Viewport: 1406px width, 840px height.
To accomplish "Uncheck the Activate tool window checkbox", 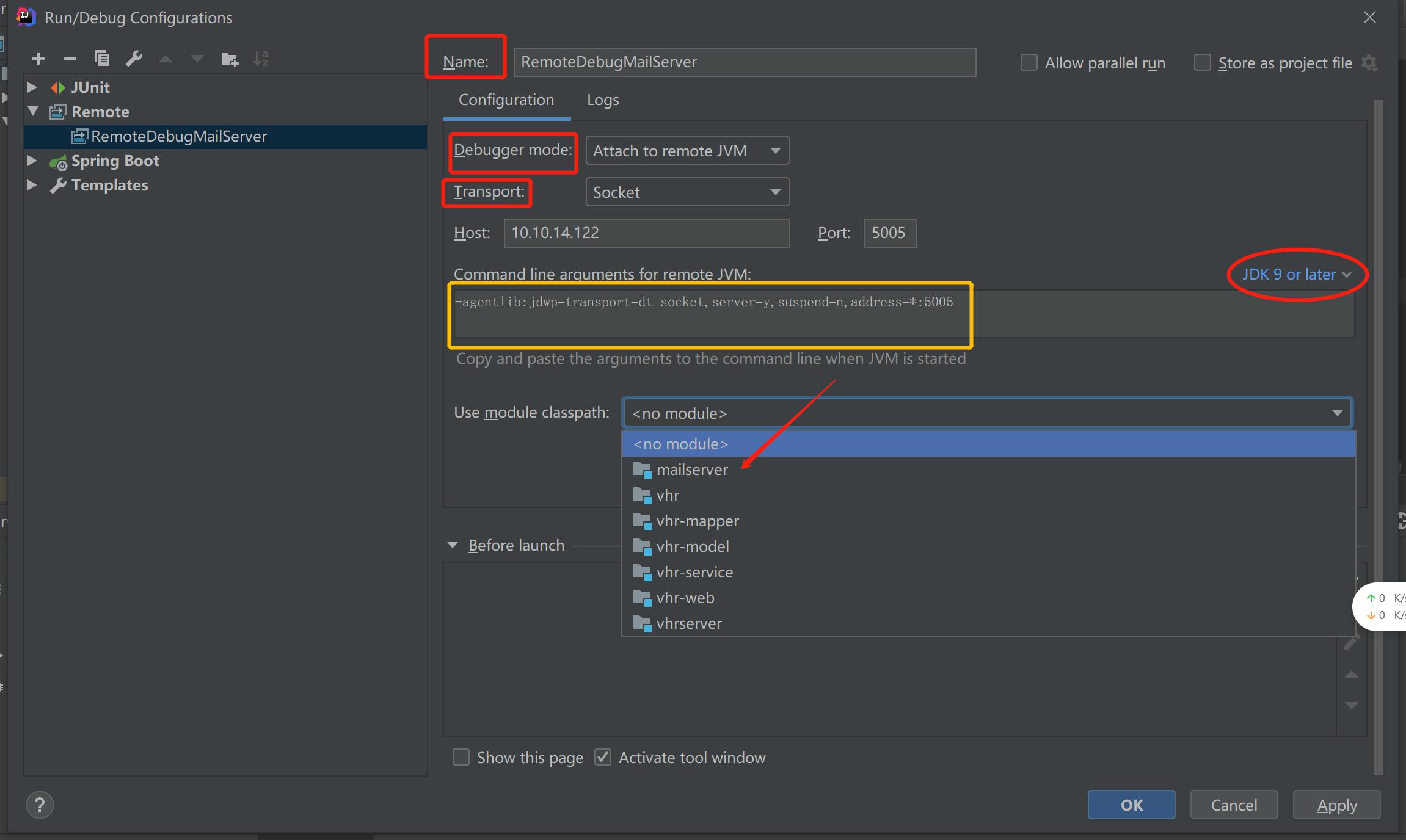I will pos(603,758).
